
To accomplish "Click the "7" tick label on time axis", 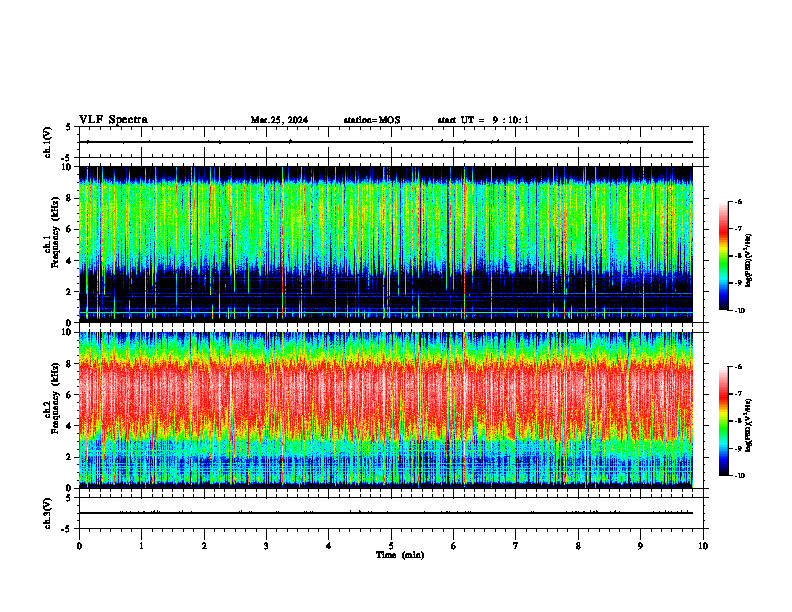I will point(516,546).
